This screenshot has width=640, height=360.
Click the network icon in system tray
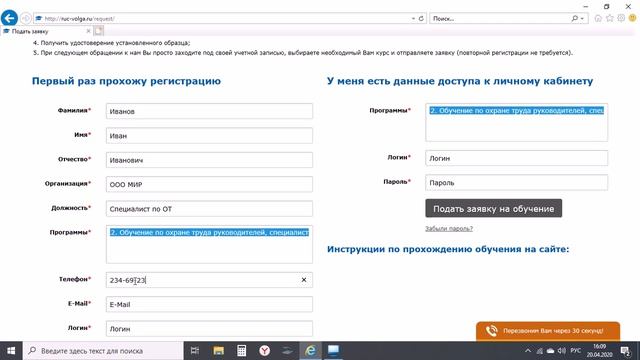pos(540,351)
